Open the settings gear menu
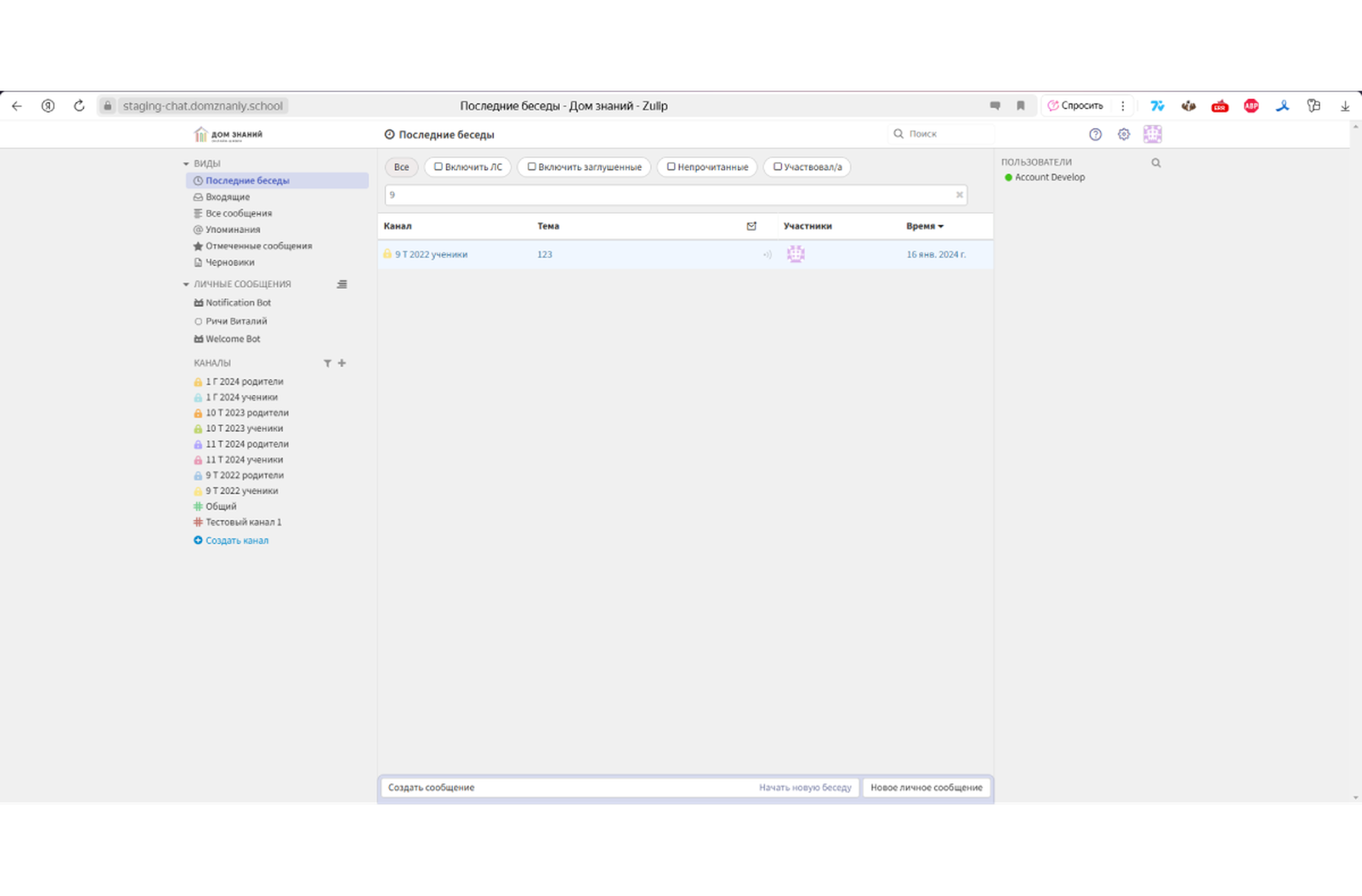This screenshot has width=1362, height=896. [x=1124, y=135]
